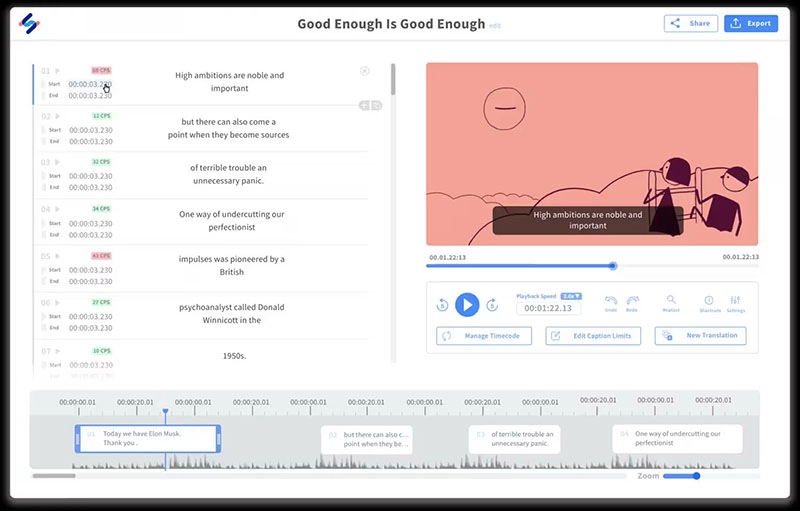Click the Undo arrow icon
The width and height of the screenshot is (800, 511).
610,300
